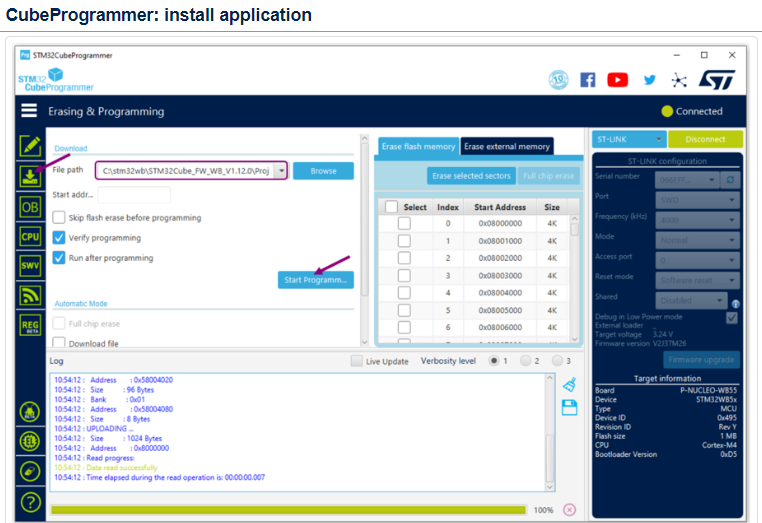Open the link/about icon in sidebar
The height and width of the screenshot is (523, 762).
[x=30, y=471]
